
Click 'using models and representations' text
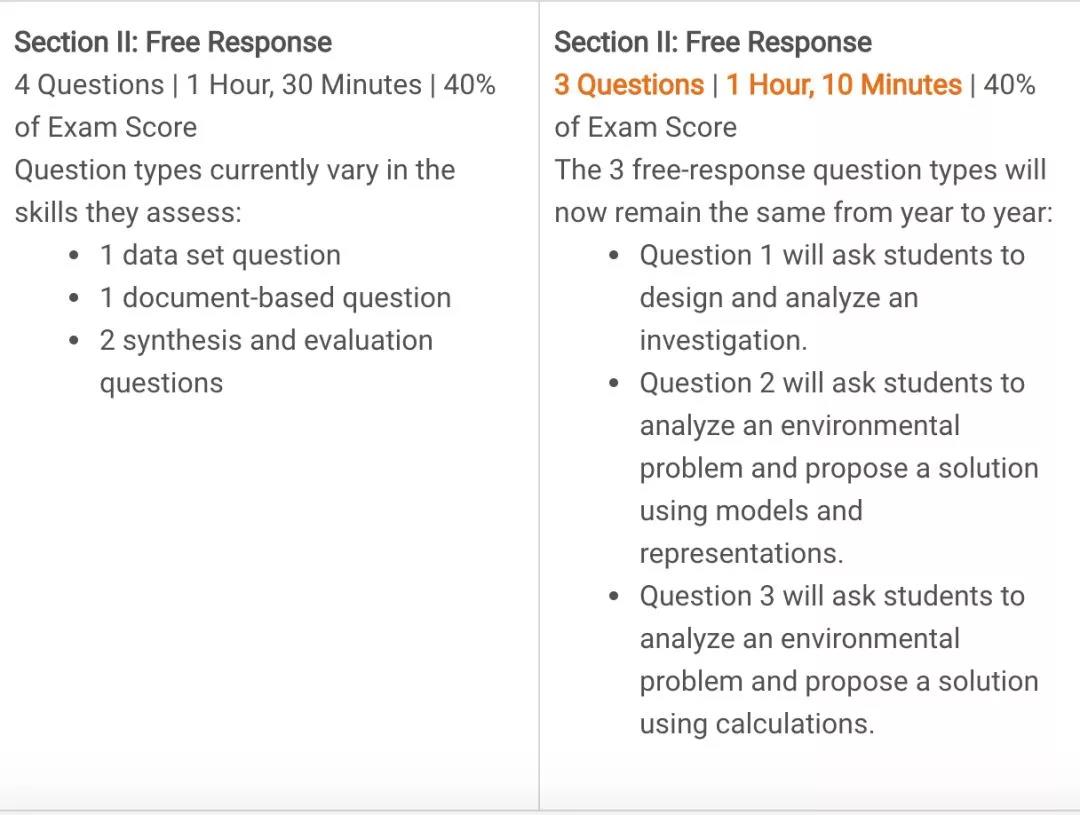[x=751, y=533]
